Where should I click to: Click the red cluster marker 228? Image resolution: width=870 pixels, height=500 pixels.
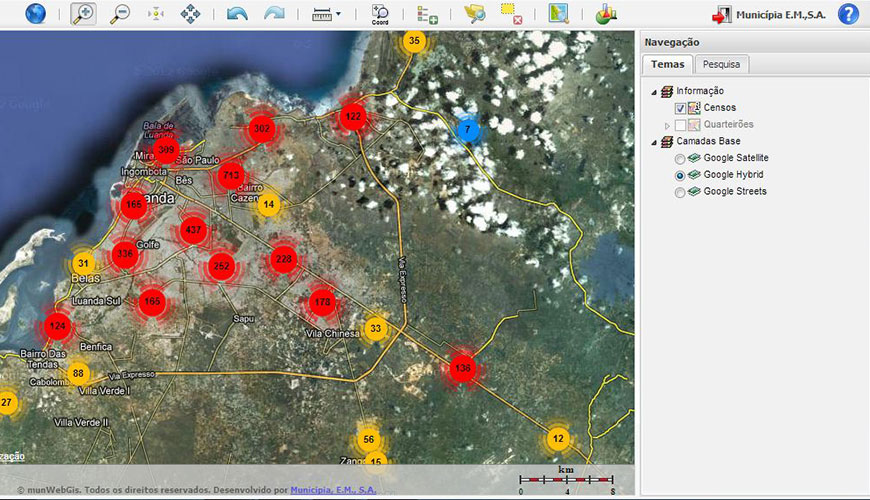point(284,259)
